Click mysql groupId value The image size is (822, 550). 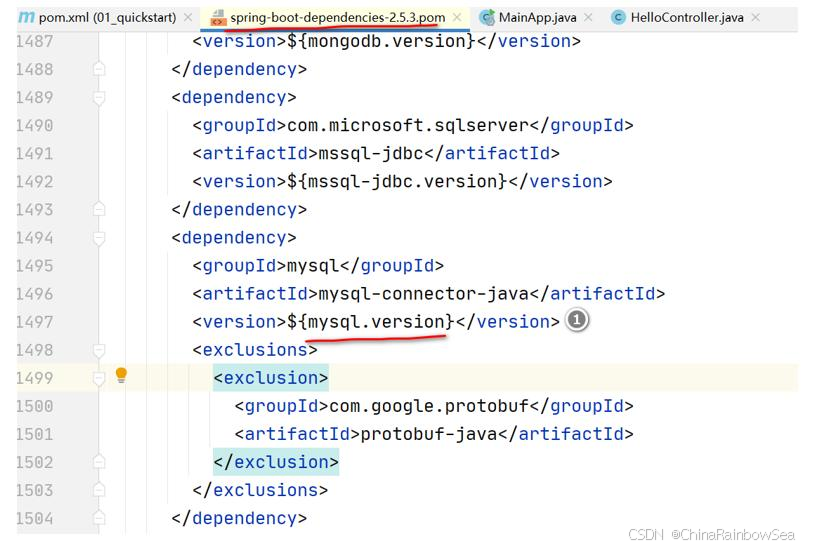(313, 266)
